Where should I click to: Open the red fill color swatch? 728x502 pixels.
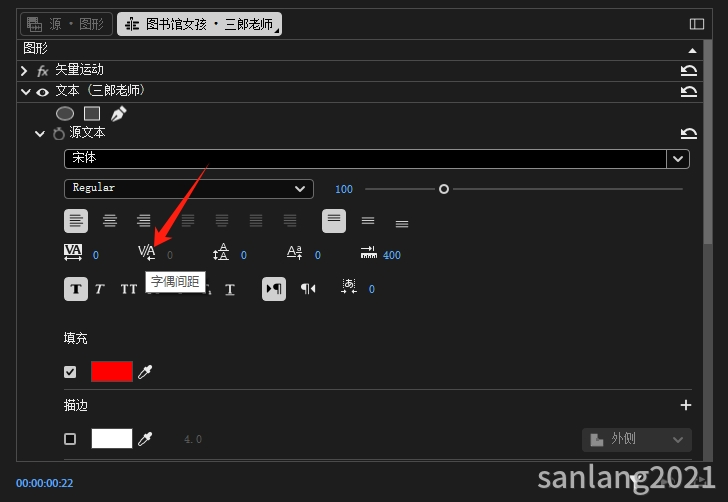coord(112,372)
